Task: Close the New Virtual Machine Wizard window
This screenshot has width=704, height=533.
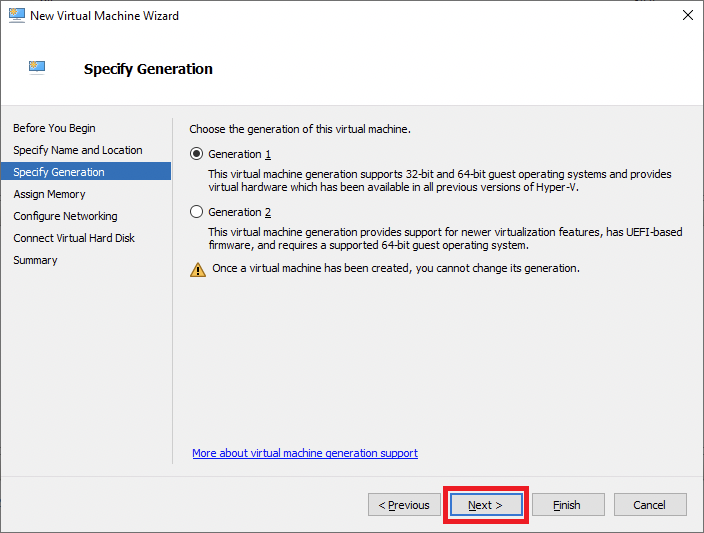Action: coord(687,16)
